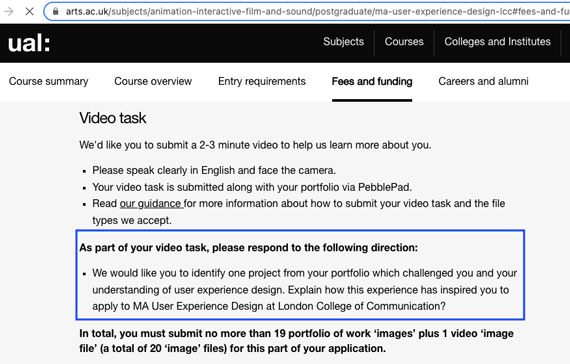Open Careers and alumni tab
Viewport: 570px width, 364px height.
click(x=483, y=81)
